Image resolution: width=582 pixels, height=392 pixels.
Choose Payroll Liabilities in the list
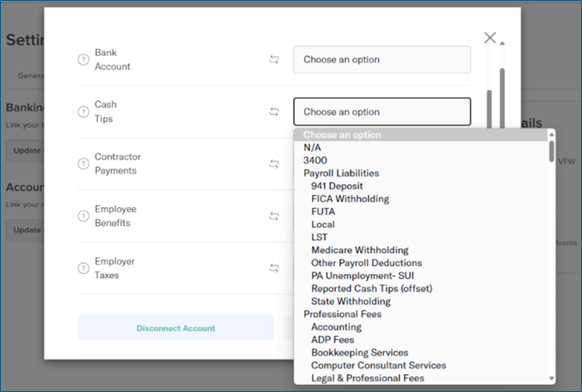[x=421, y=173]
